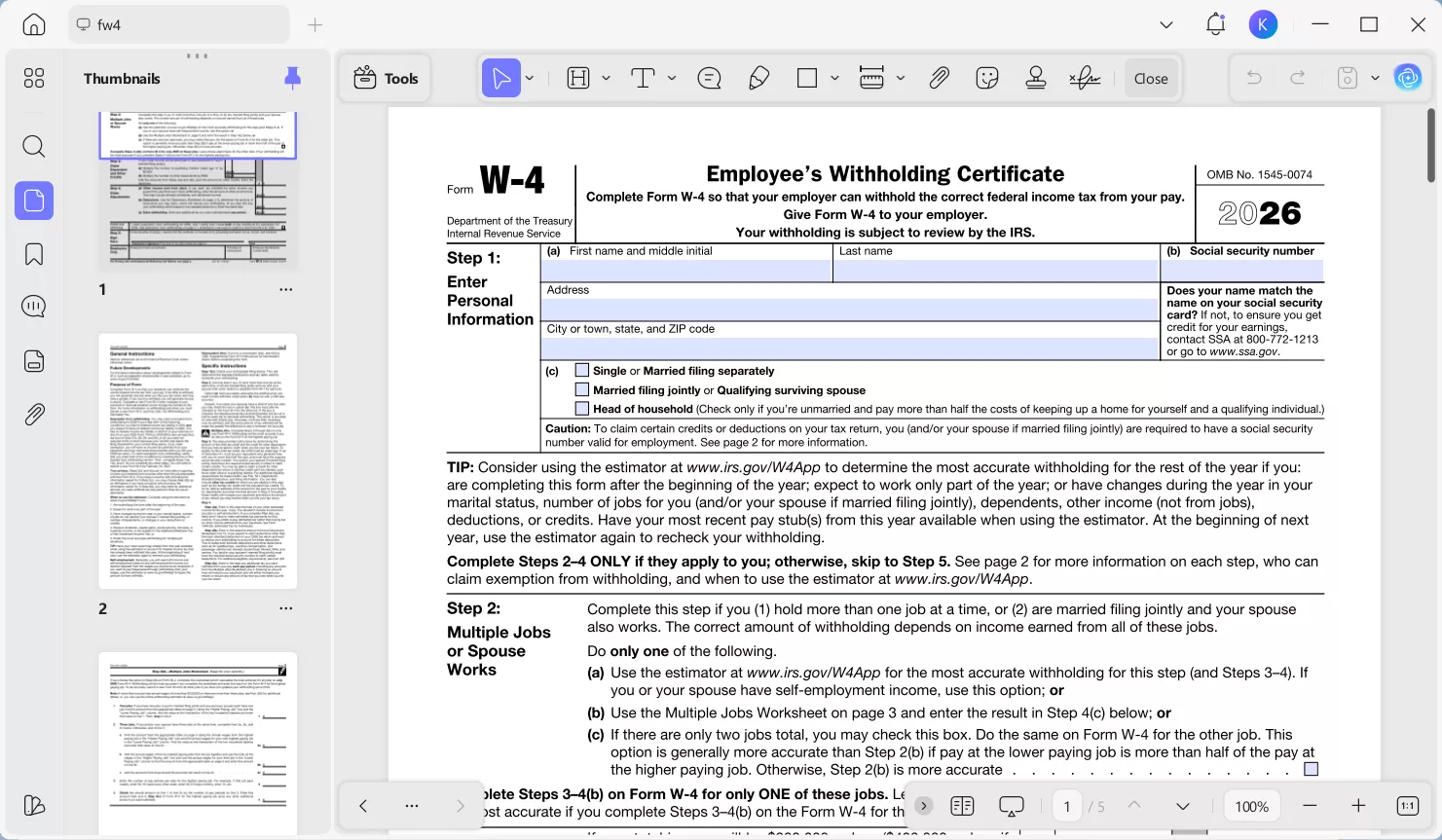Select the page 2 thumbnail
The width and height of the screenshot is (1442, 840).
pyautogui.click(x=198, y=461)
